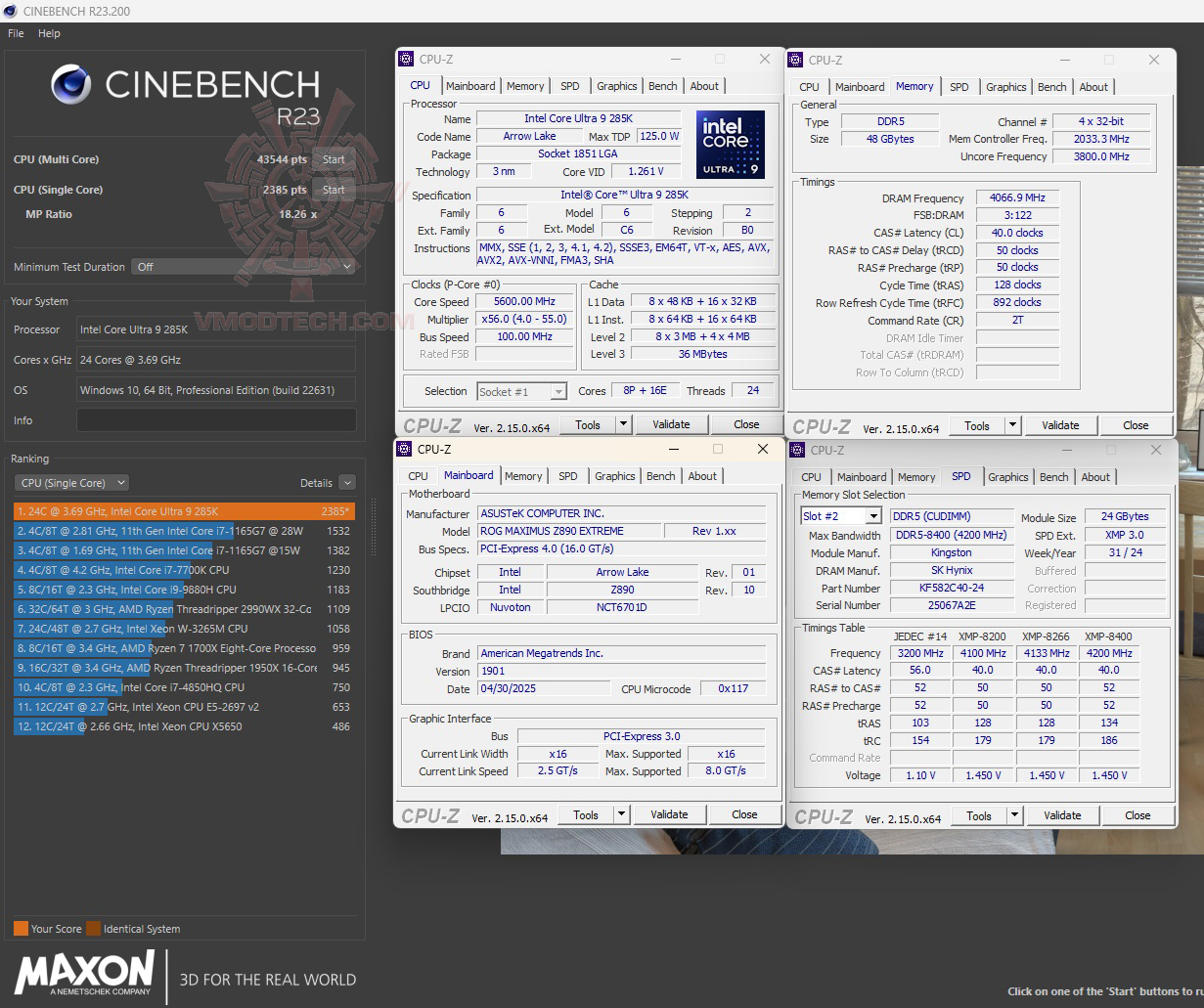This screenshot has height=1008, width=1204.
Task: Open the CPU (Single Core) ranking dropdown
Action: 71,483
